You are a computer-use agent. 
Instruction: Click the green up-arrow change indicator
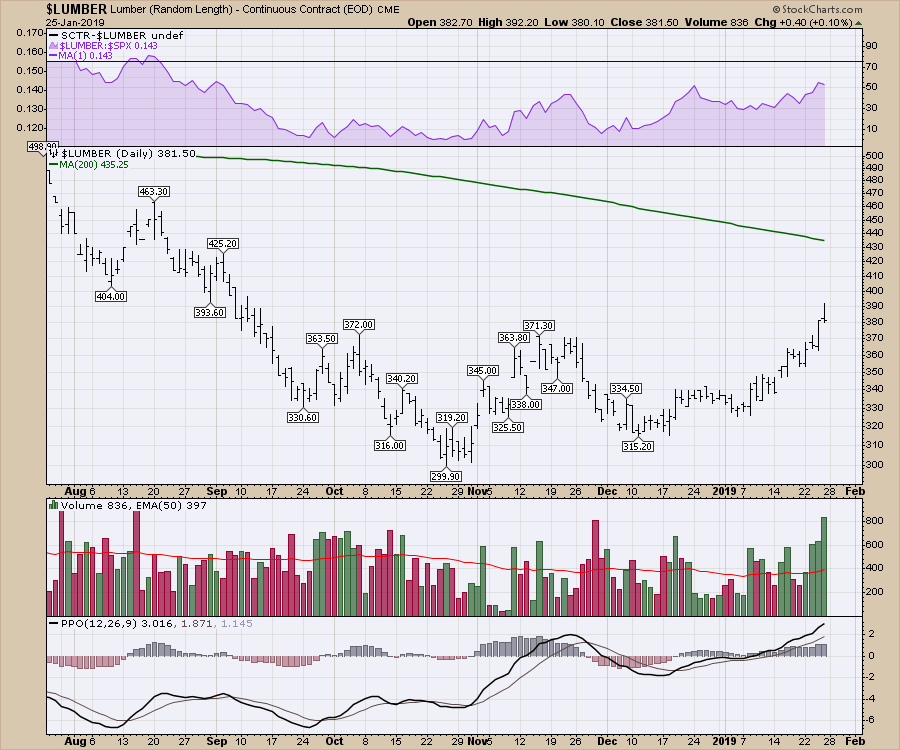[x=859, y=23]
